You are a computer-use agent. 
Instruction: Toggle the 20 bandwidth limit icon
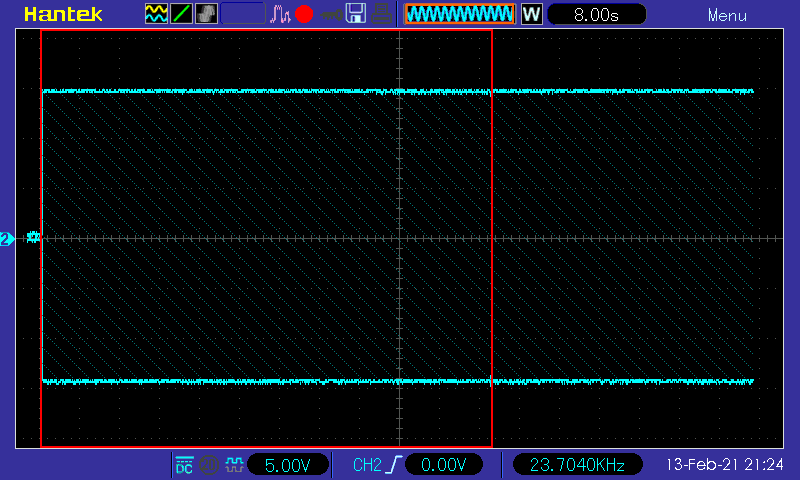pos(209,465)
